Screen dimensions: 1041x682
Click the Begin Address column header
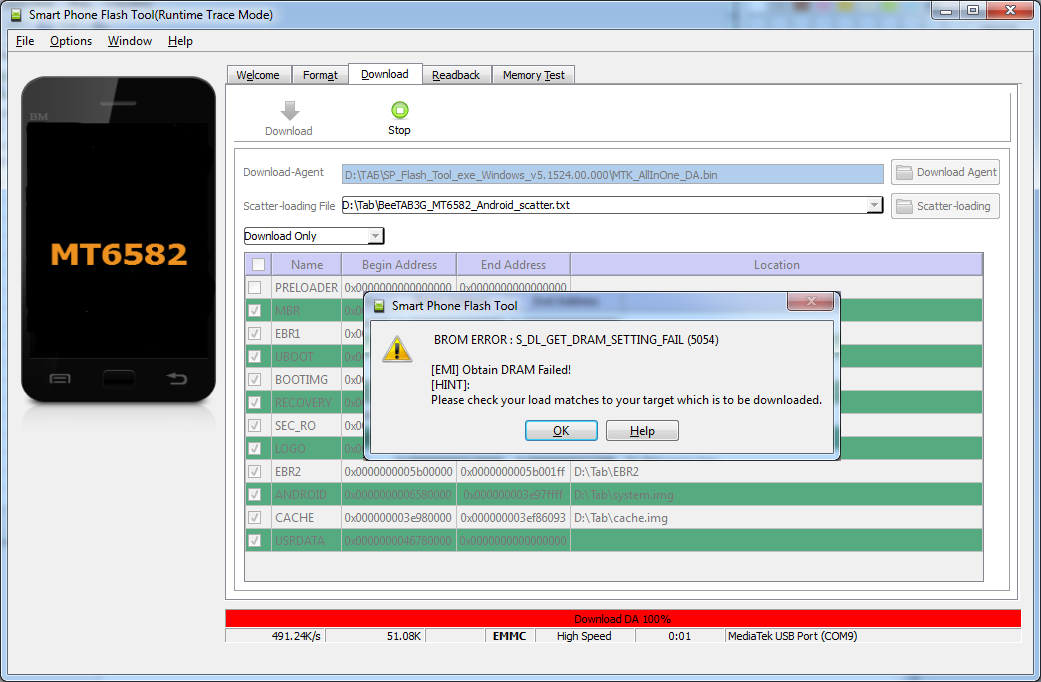[399, 264]
